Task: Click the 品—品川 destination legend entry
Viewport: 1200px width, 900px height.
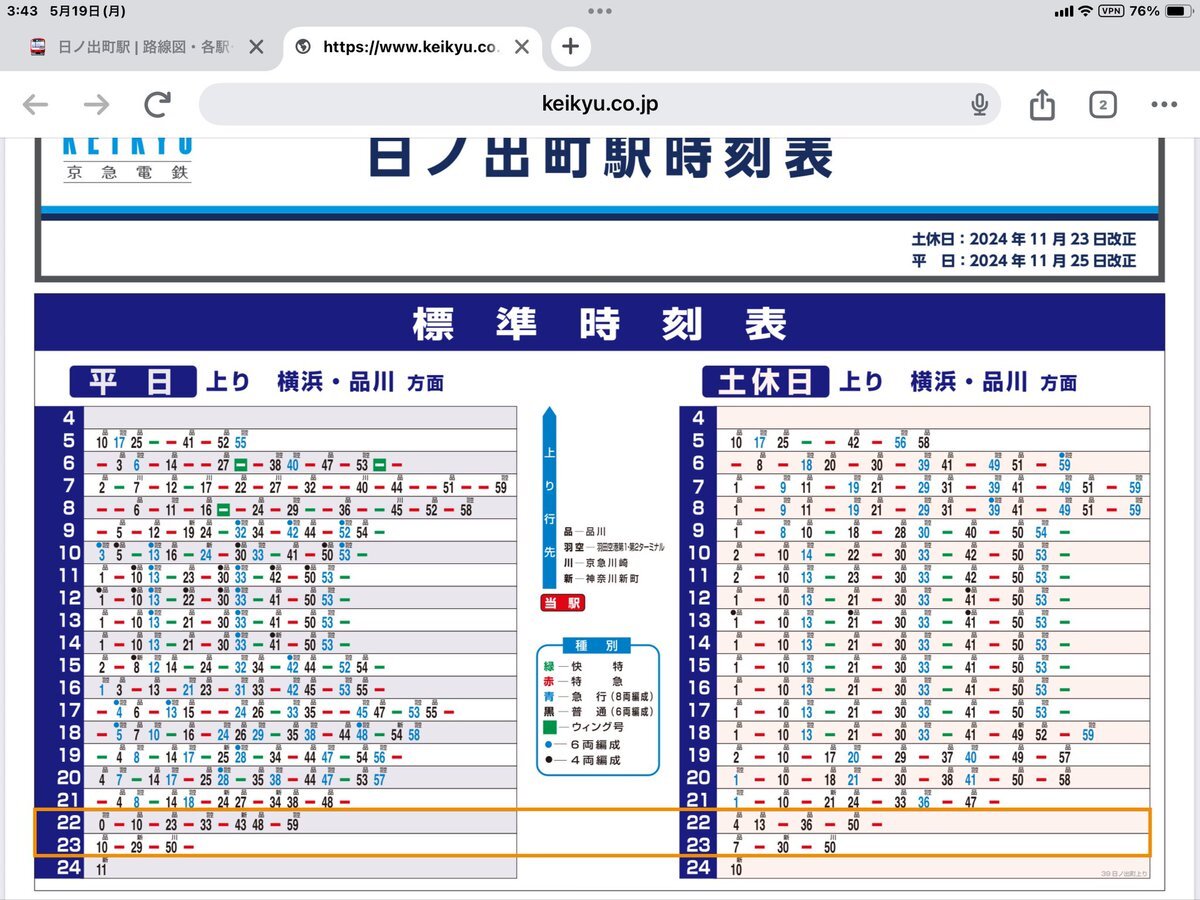Action: tap(586, 533)
